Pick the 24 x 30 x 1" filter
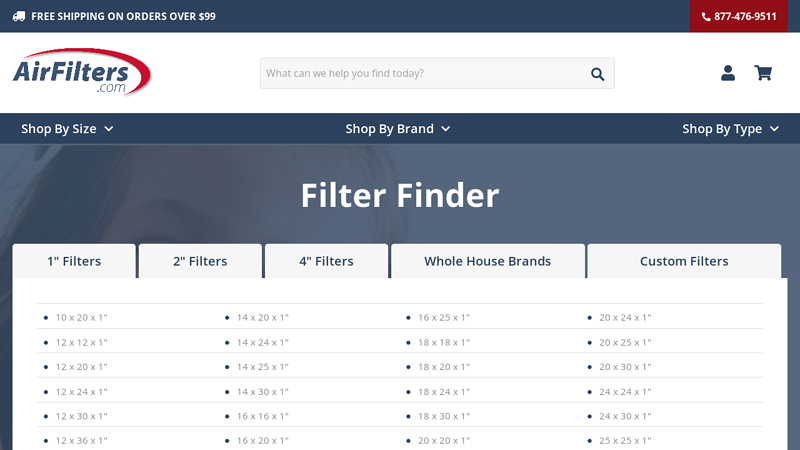The height and width of the screenshot is (450, 800). pos(626,416)
